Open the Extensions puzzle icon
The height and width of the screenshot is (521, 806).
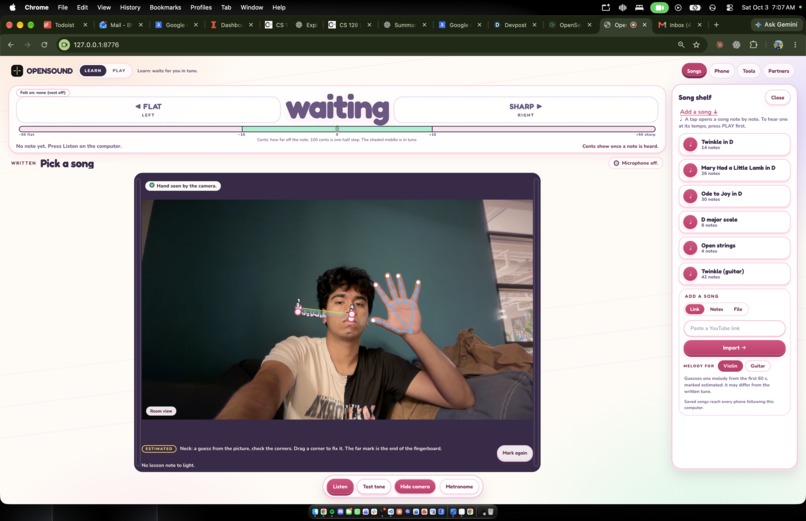pos(754,45)
